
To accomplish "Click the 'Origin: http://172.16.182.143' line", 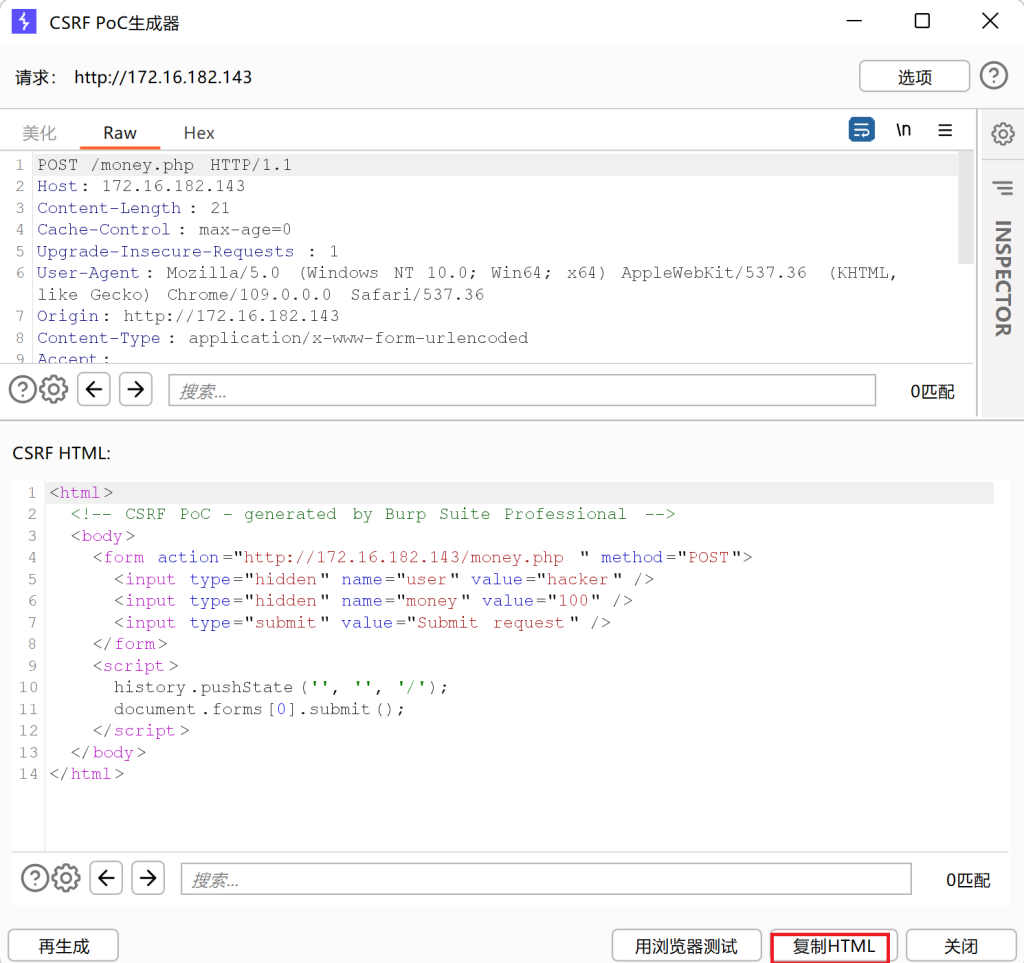I will pos(188,316).
